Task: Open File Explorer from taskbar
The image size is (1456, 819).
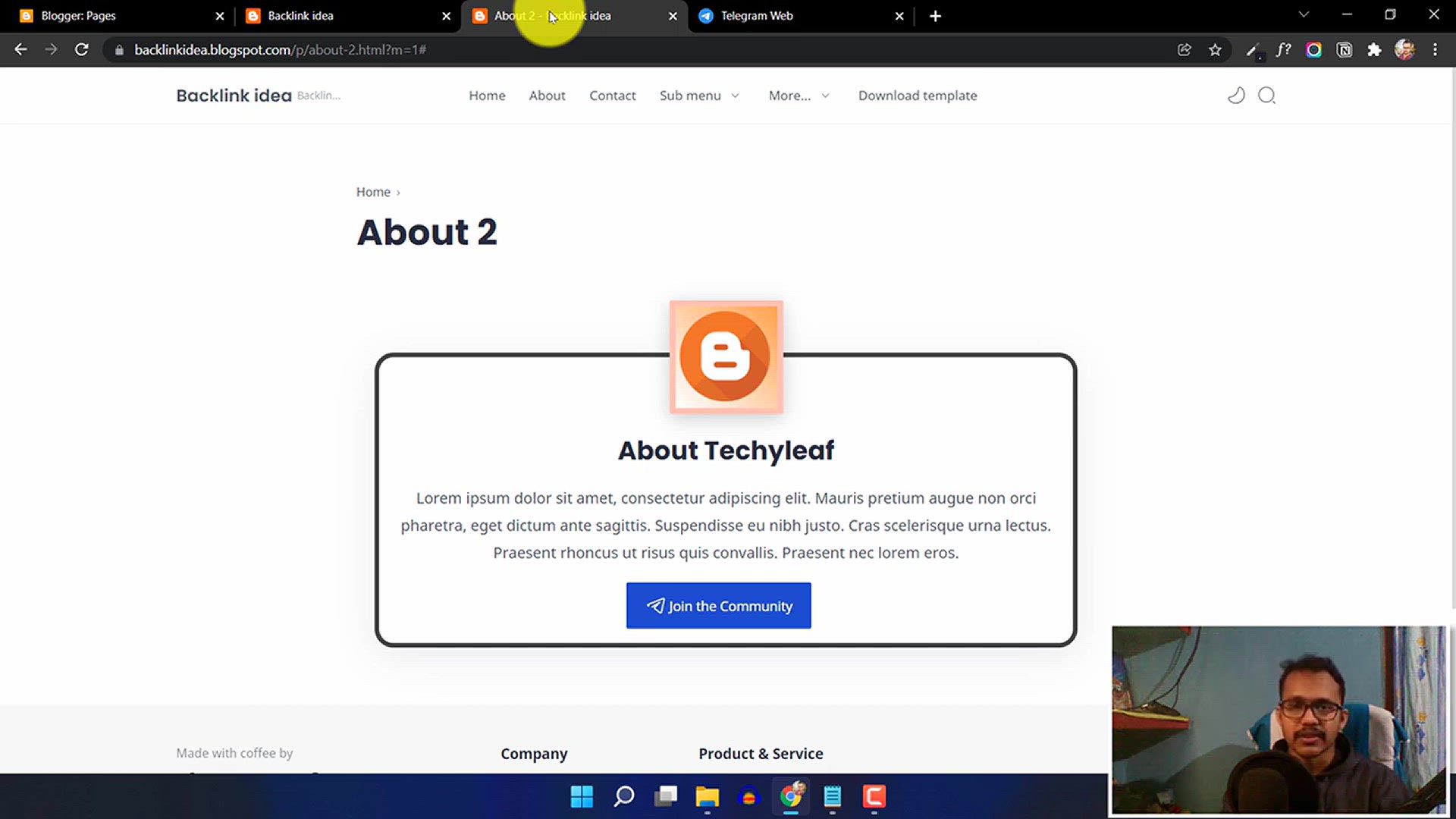Action: (708, 796)
